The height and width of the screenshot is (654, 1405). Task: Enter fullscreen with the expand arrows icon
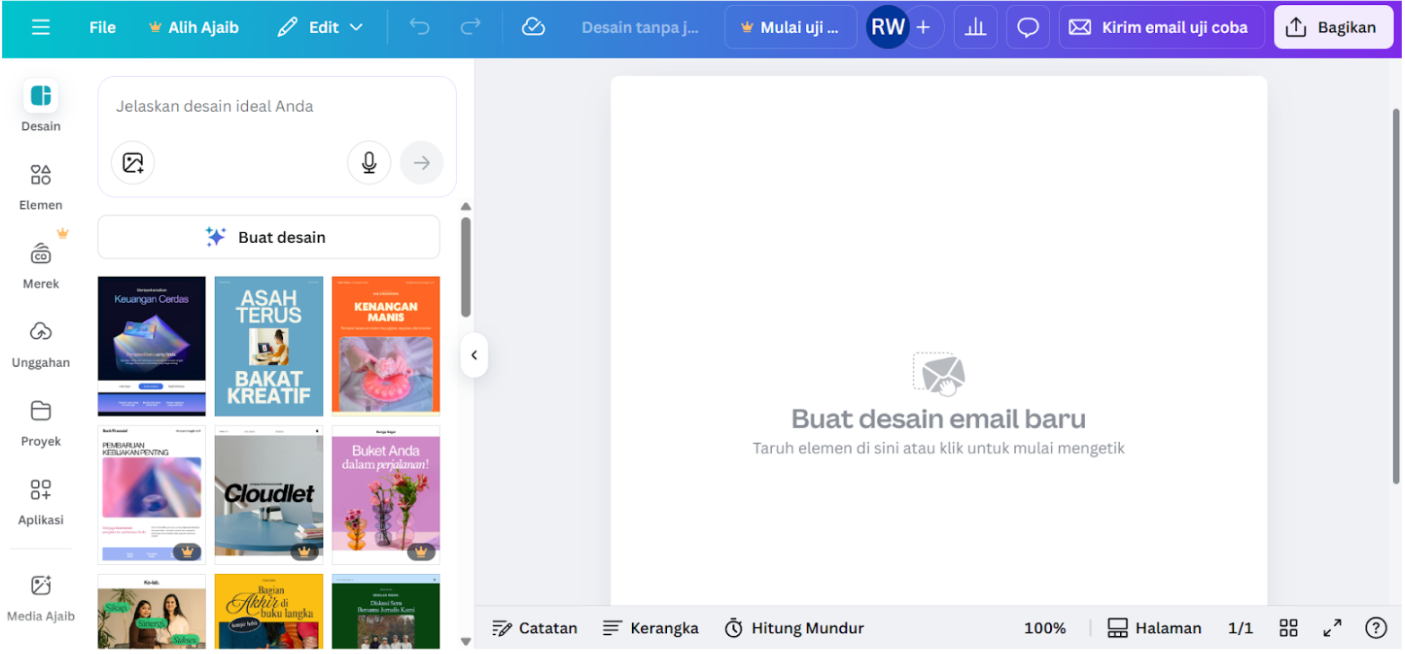click(1332, 628)
